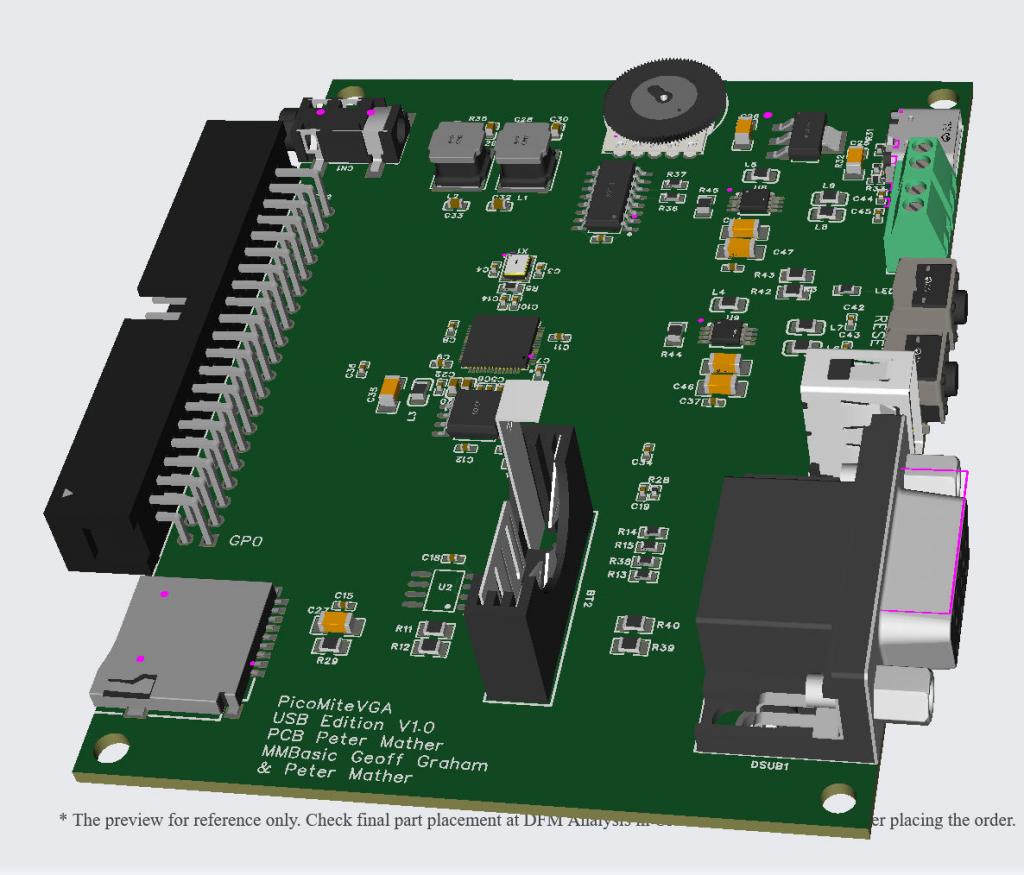The width and height of the screenshot is (1024, 875).
Task: Select the C33 capacitor below the inductors
Action: point(453,205)
